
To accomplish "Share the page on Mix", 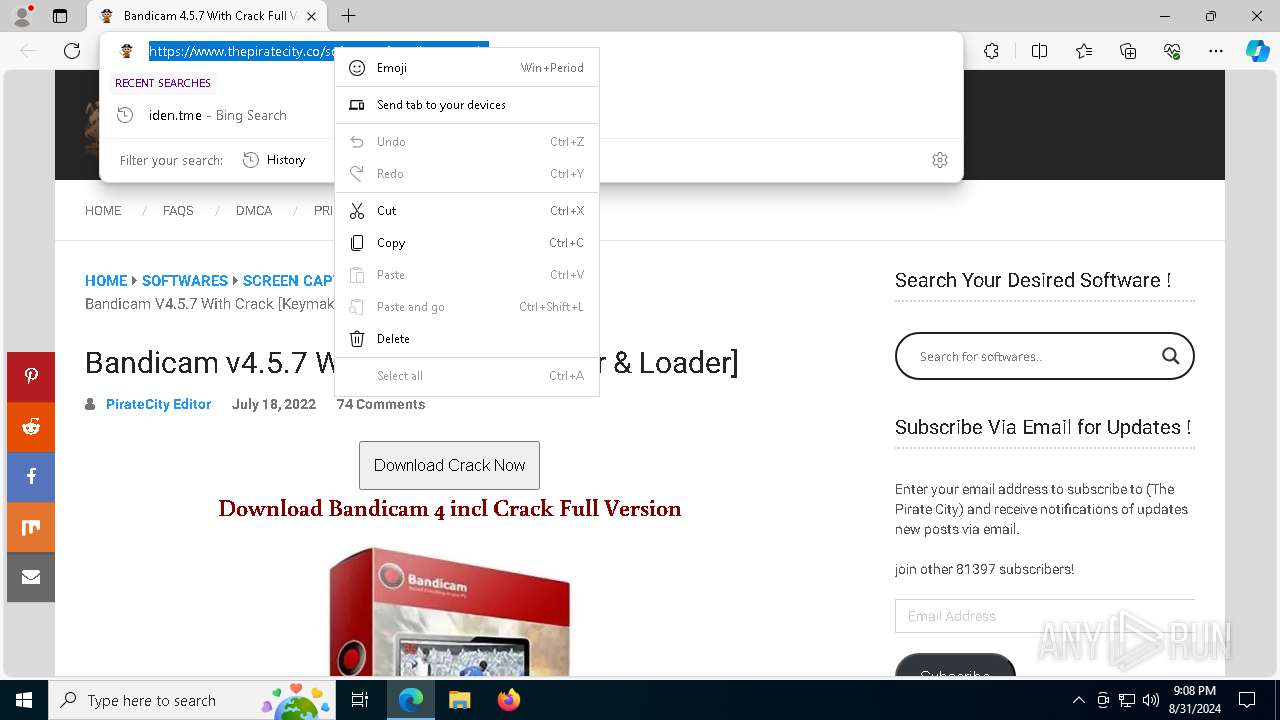I will tap(31, 527).
